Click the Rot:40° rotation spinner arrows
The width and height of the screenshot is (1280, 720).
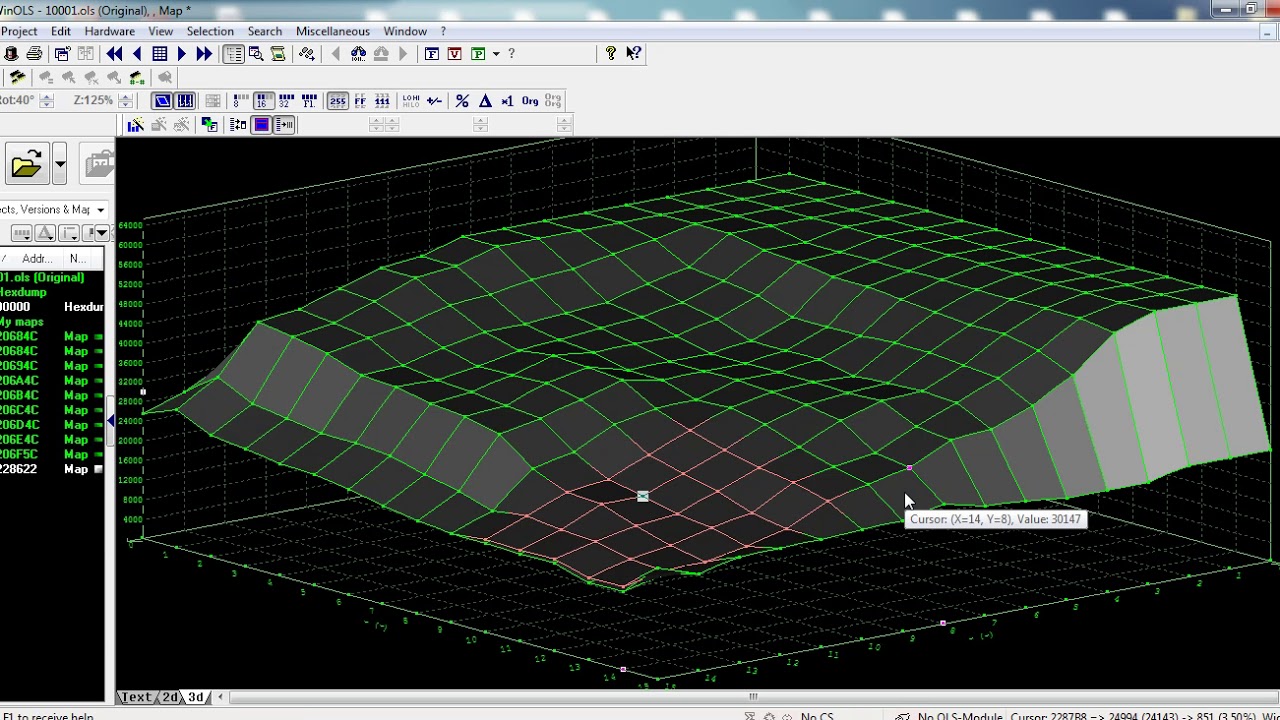pyautogui.click(x=45, y=101)
